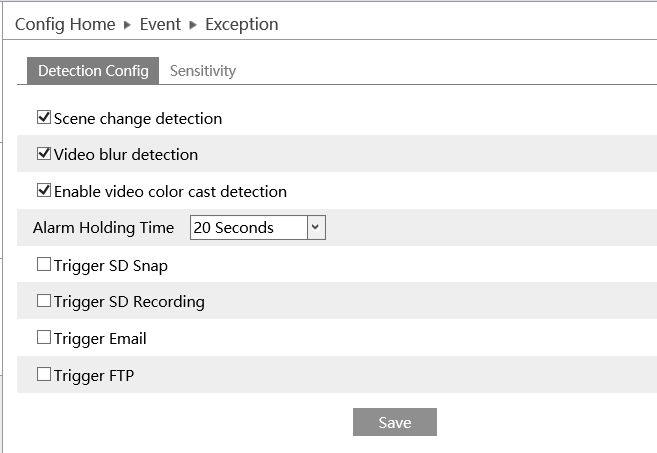Viewport: 657px width, 453px height.
Task: Click the Alarm Holding Time label
Action: point(103,228)
